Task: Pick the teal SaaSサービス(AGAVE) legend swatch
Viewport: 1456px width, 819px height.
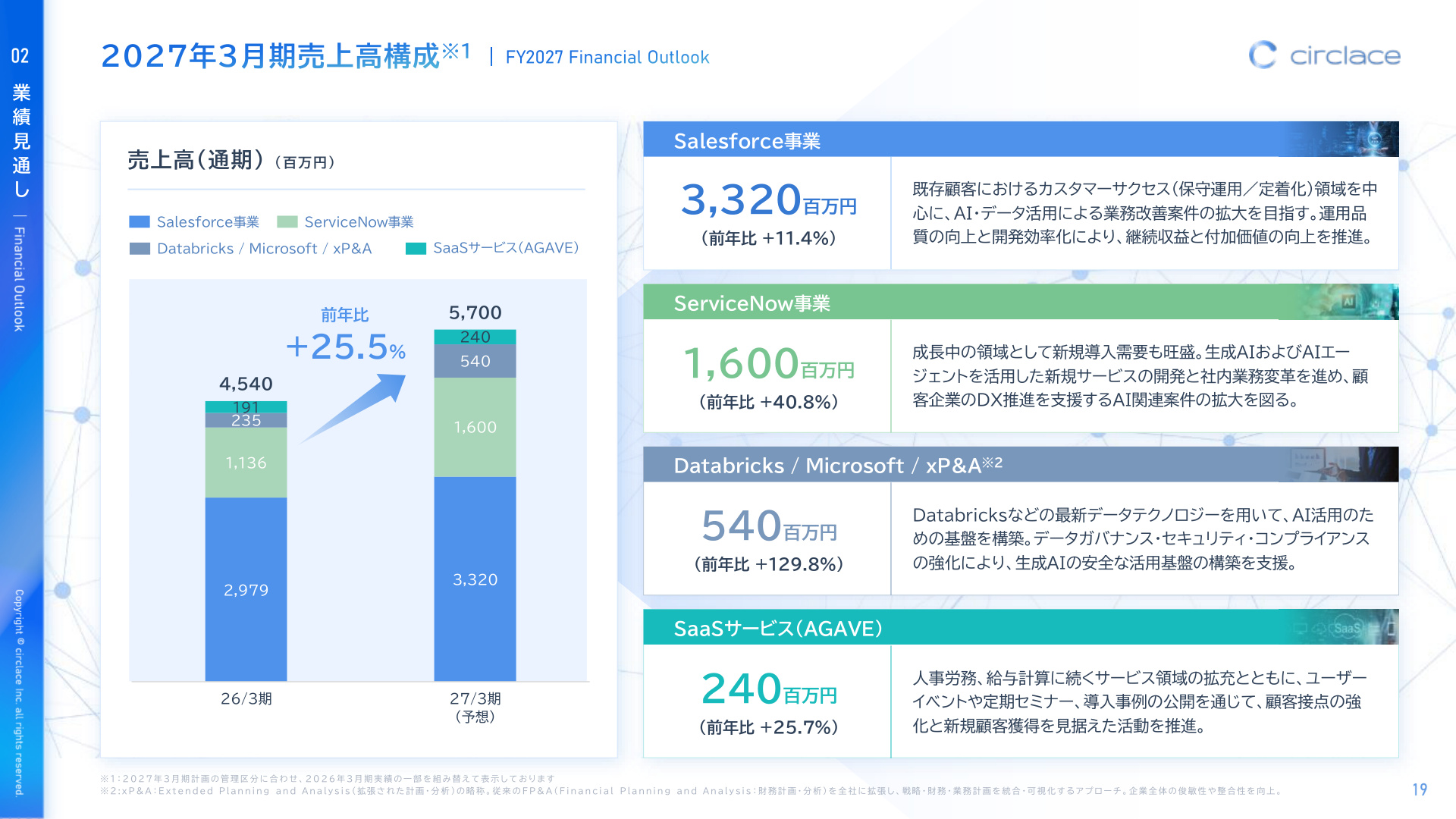Action: click(x=416, y=249)
